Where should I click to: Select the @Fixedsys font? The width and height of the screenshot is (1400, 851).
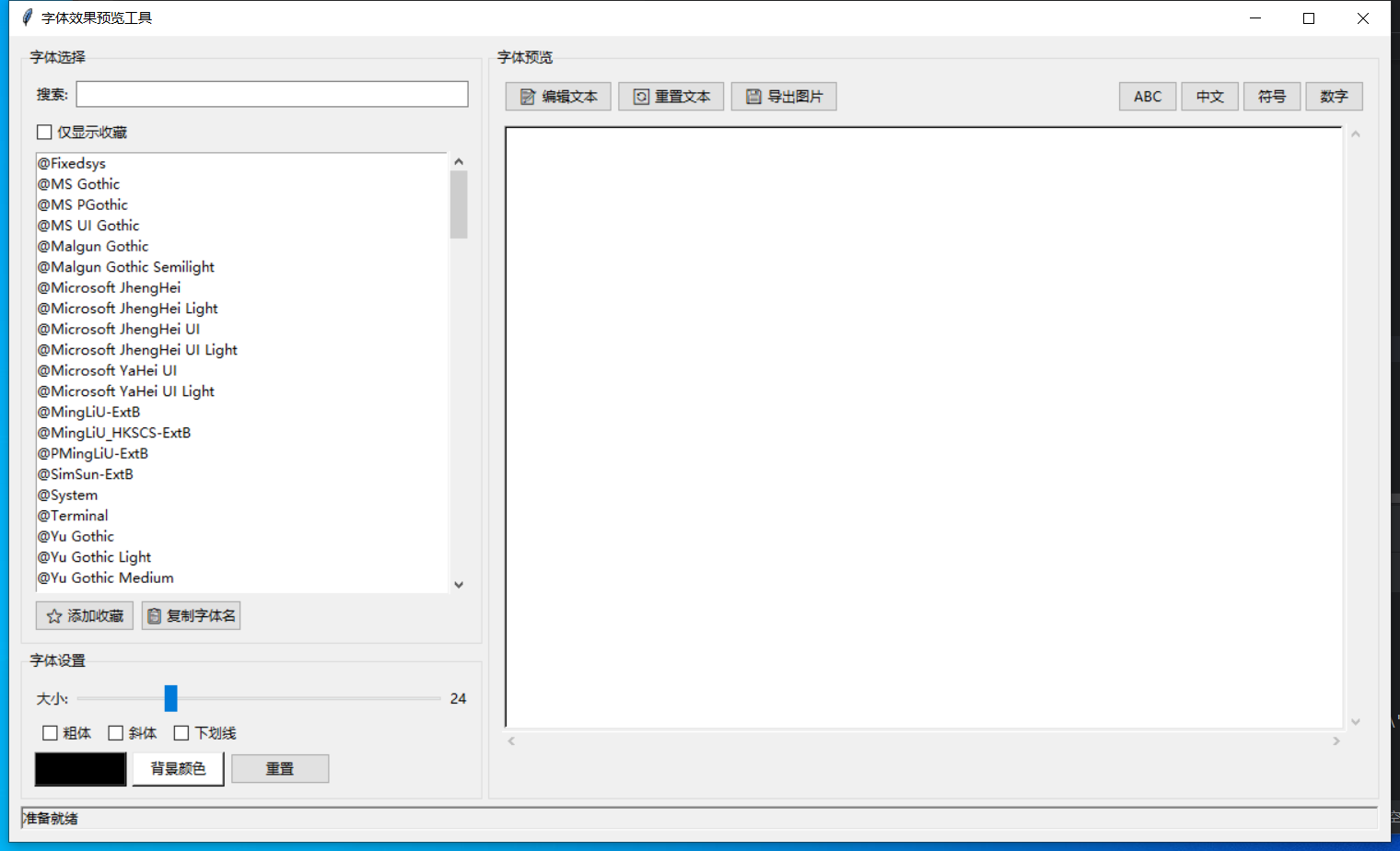coord(241,163)
